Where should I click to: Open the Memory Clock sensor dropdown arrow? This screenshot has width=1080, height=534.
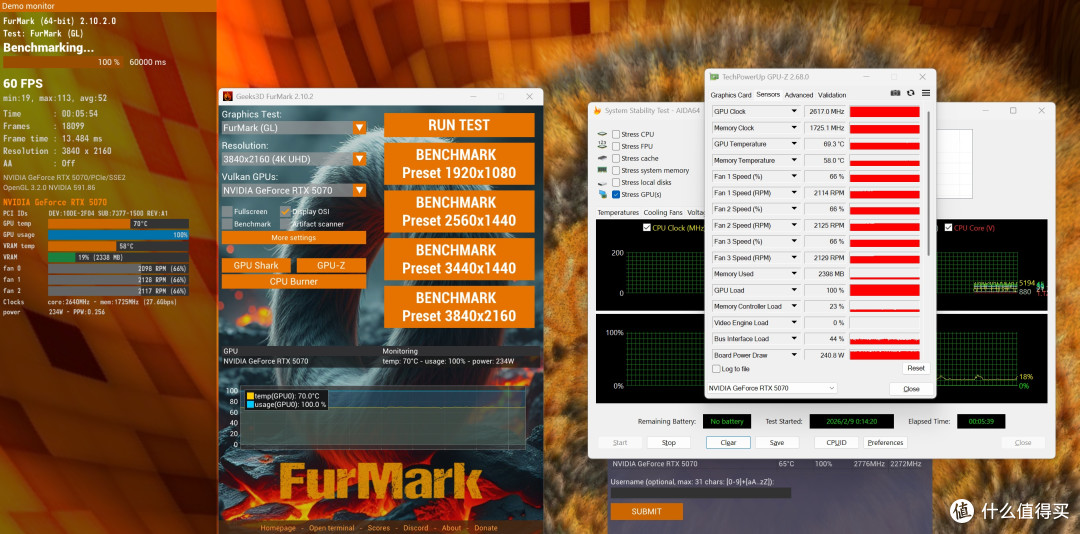point(794,127)
